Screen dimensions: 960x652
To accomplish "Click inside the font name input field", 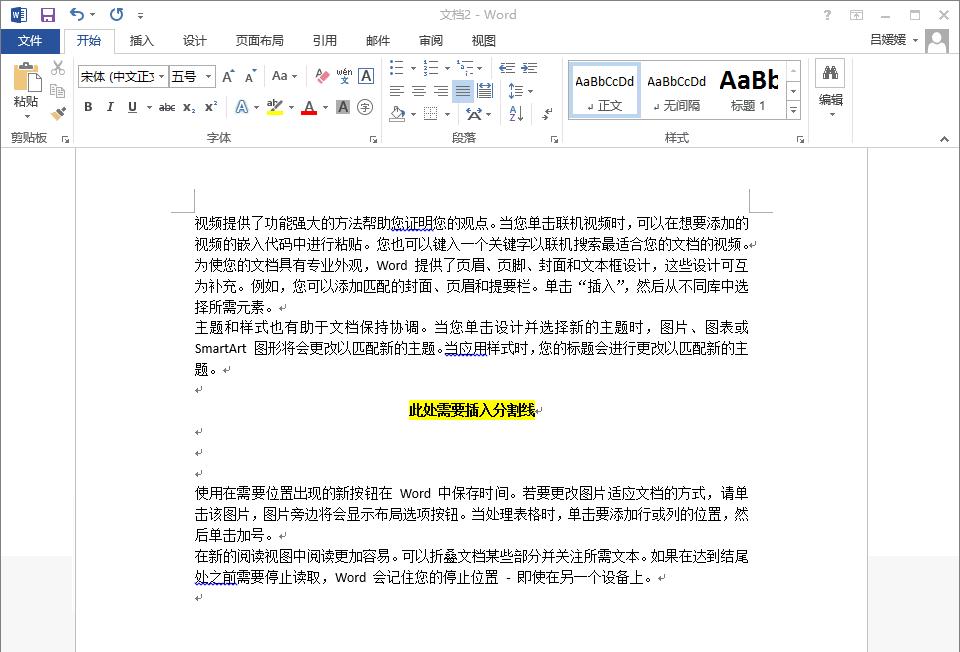I will click(115, 76).
